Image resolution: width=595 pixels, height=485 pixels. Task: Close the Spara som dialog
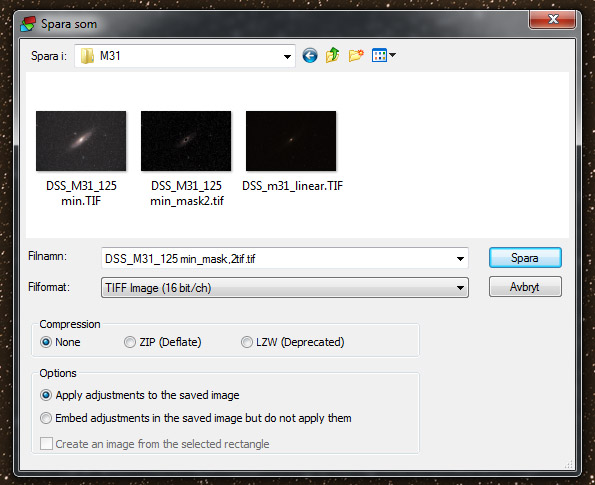[553, 19]
